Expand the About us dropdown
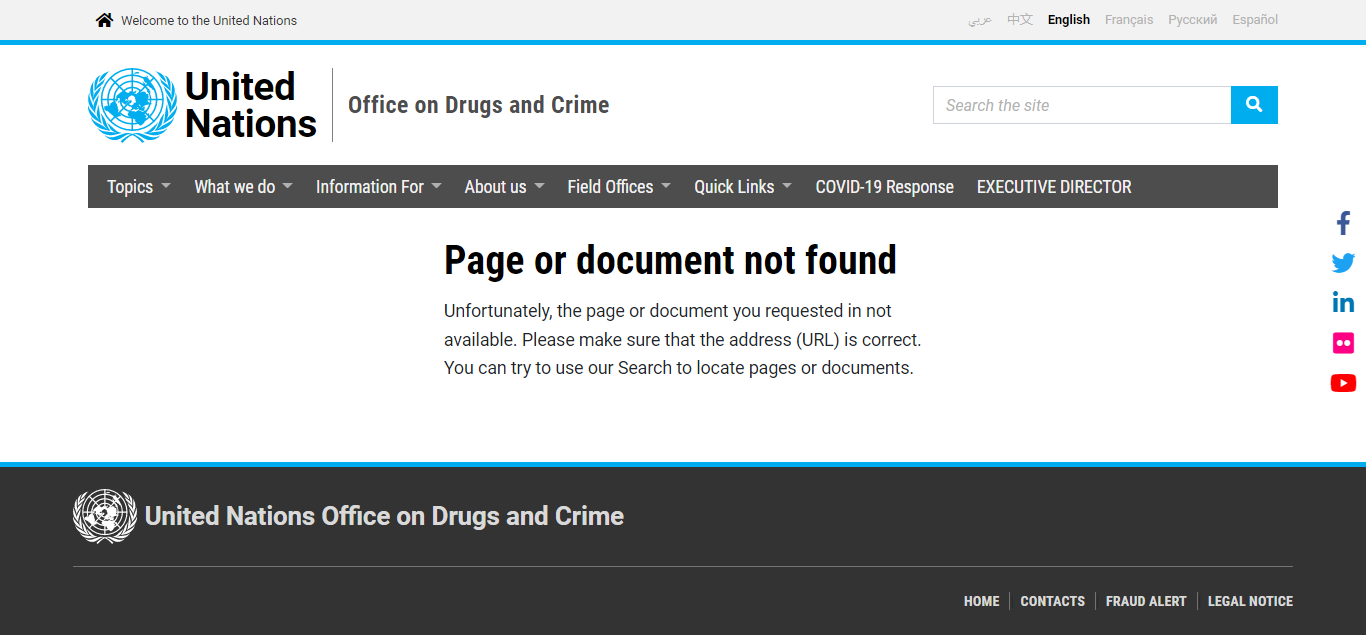Image resolution: width=1366 pixels, height=635 pixels. point(505,187)
